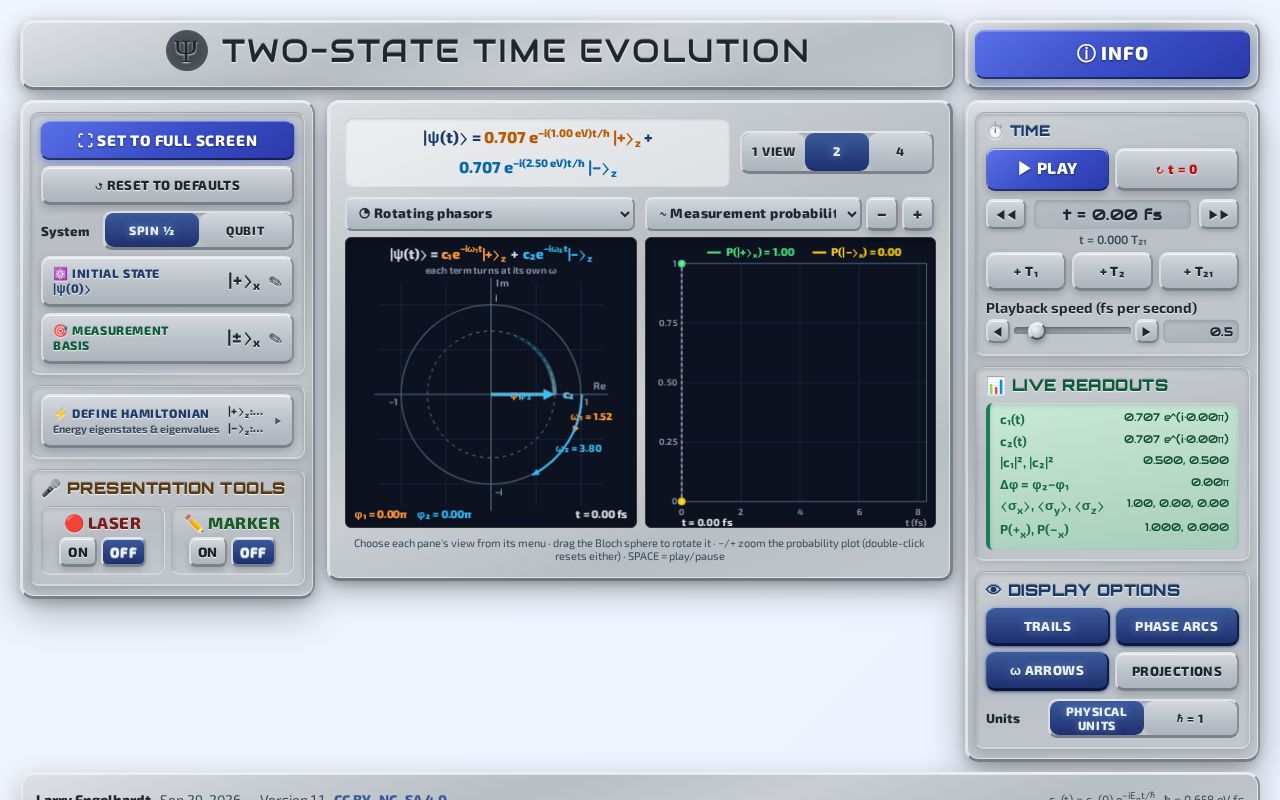Reset time to t = 0
1280x800 pixels.
[1177, 169]
